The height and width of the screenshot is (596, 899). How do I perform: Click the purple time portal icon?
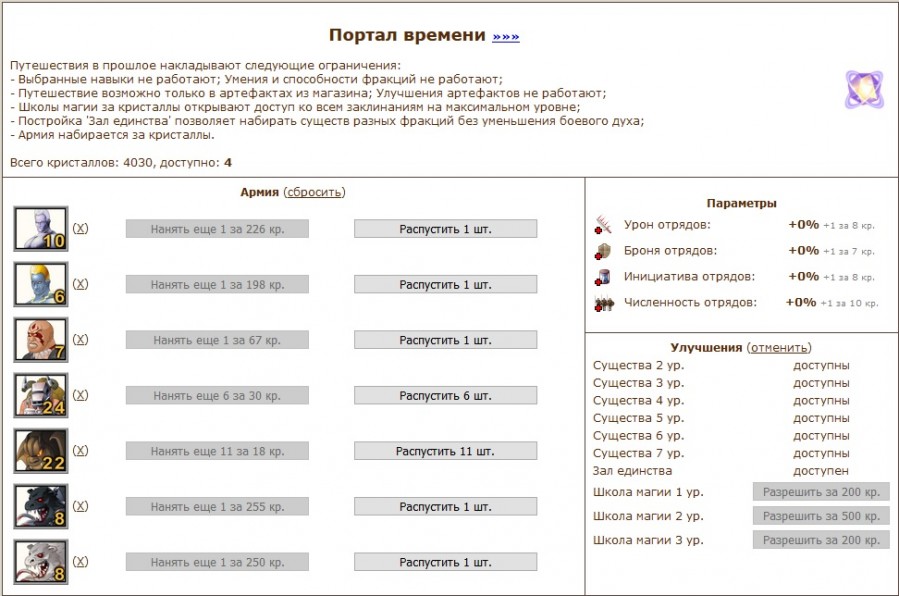coord(864,89)
